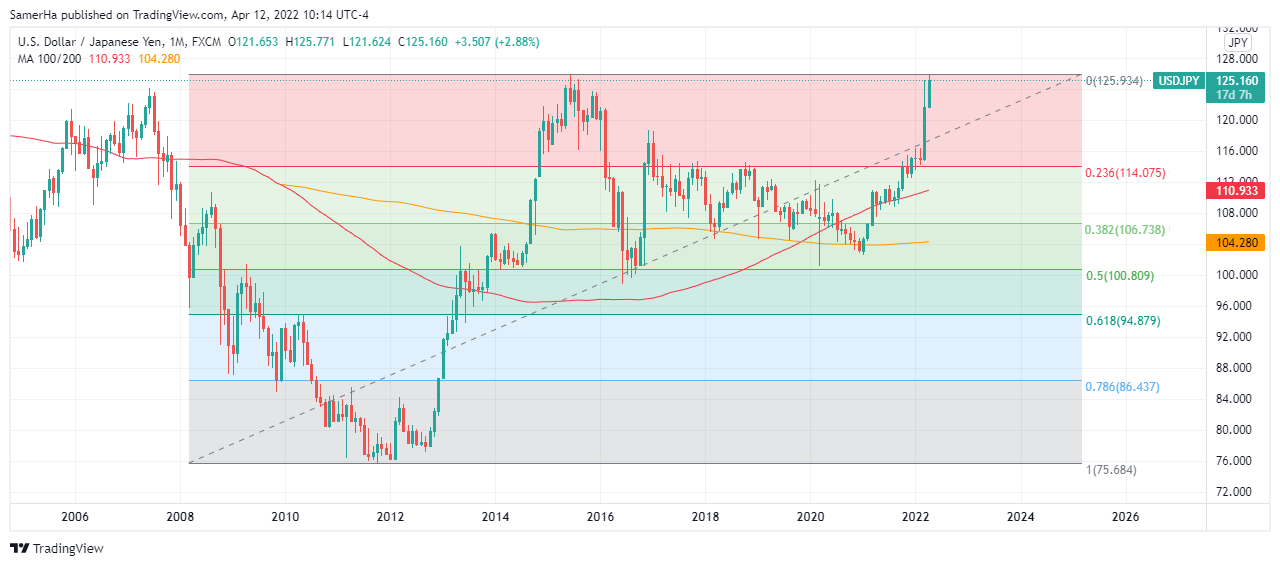Click the 2008 label on time axis

[x=180, y=517]
